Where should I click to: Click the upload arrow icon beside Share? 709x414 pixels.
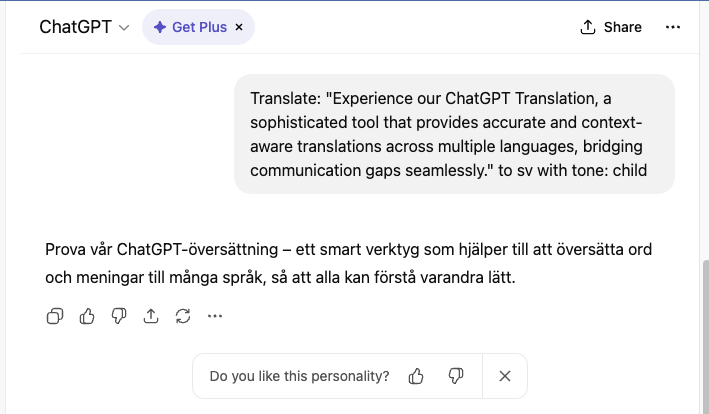point(588,27)
